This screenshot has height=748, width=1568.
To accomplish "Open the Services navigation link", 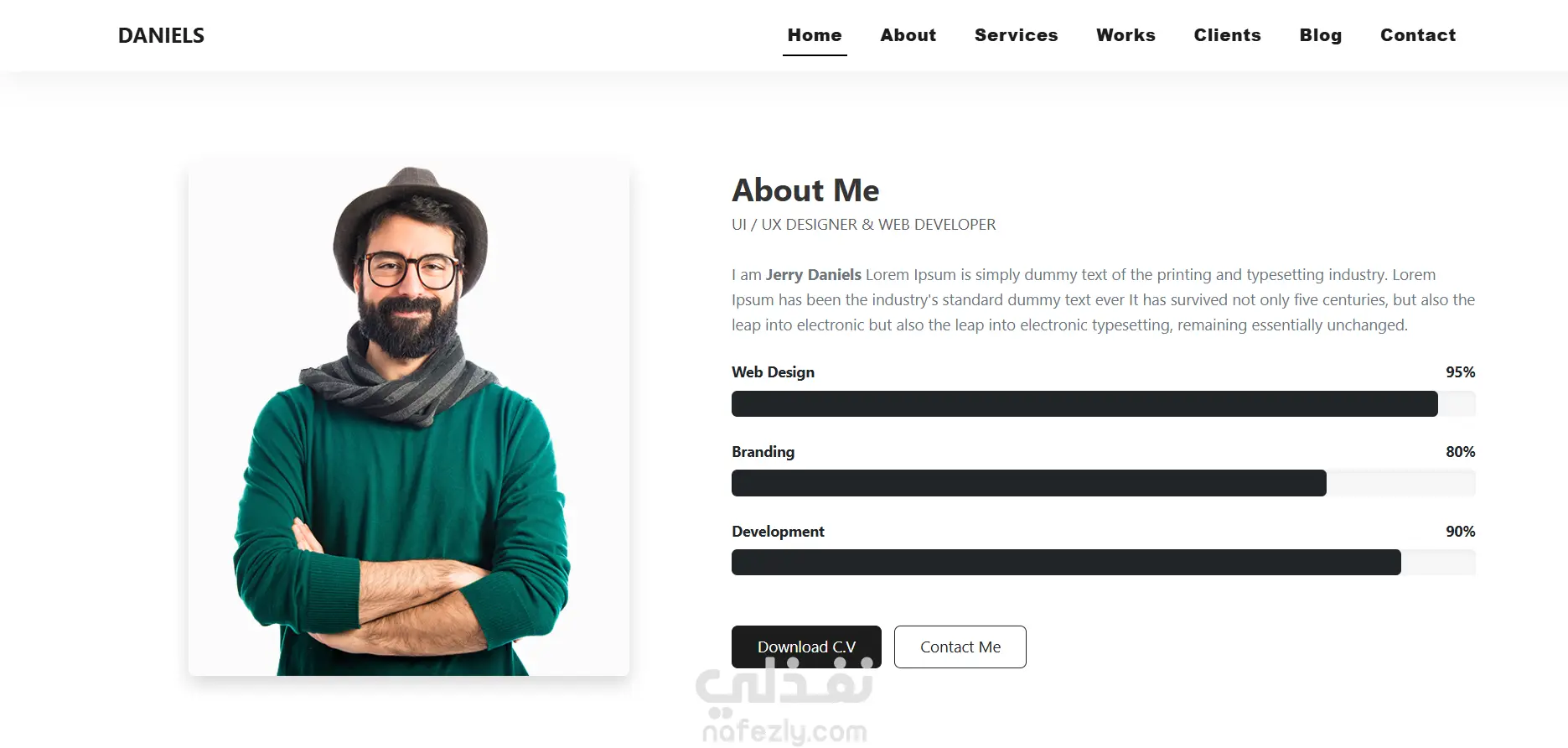I will pyautogui.click(x=1017, y=35).
